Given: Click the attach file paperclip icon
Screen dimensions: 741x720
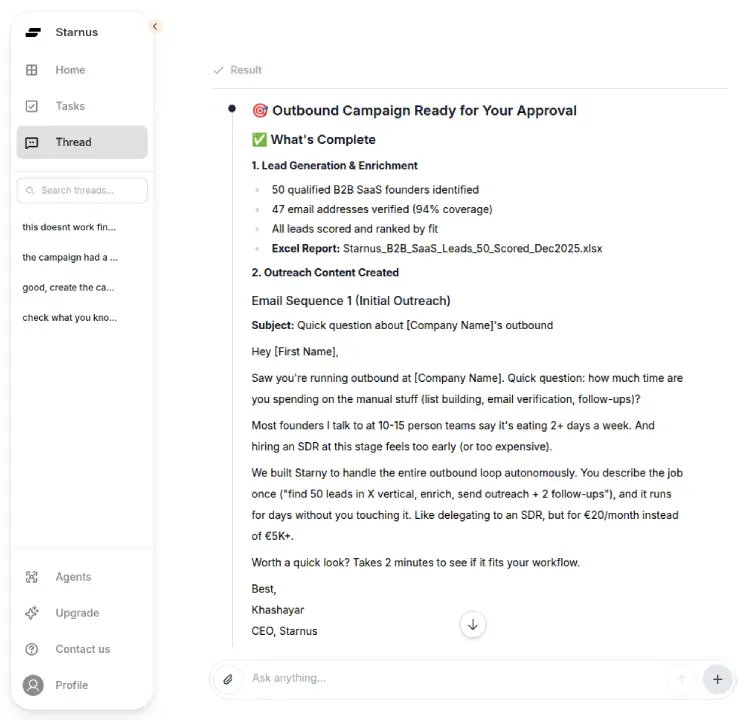Looking at the screenshot, I should coord(228,679).
